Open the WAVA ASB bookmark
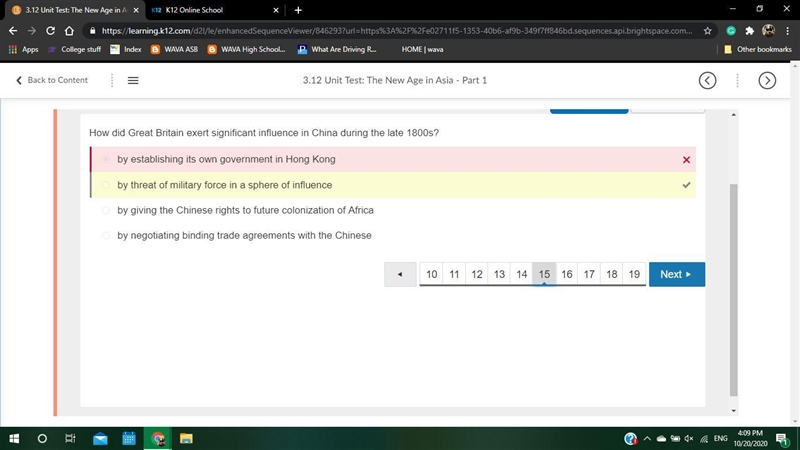The width and height of the screenshot is (800, 450). [x=174, y=49]
